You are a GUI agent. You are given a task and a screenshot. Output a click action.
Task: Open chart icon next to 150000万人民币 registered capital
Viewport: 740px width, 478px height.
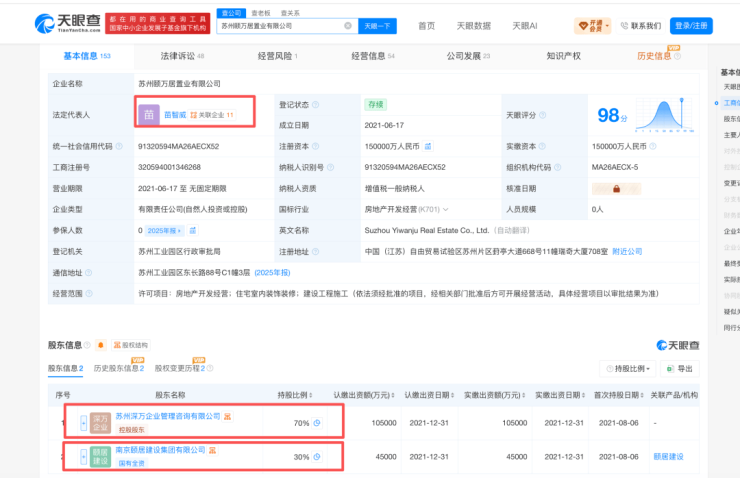pyautogui.click(x=428, y=146)
